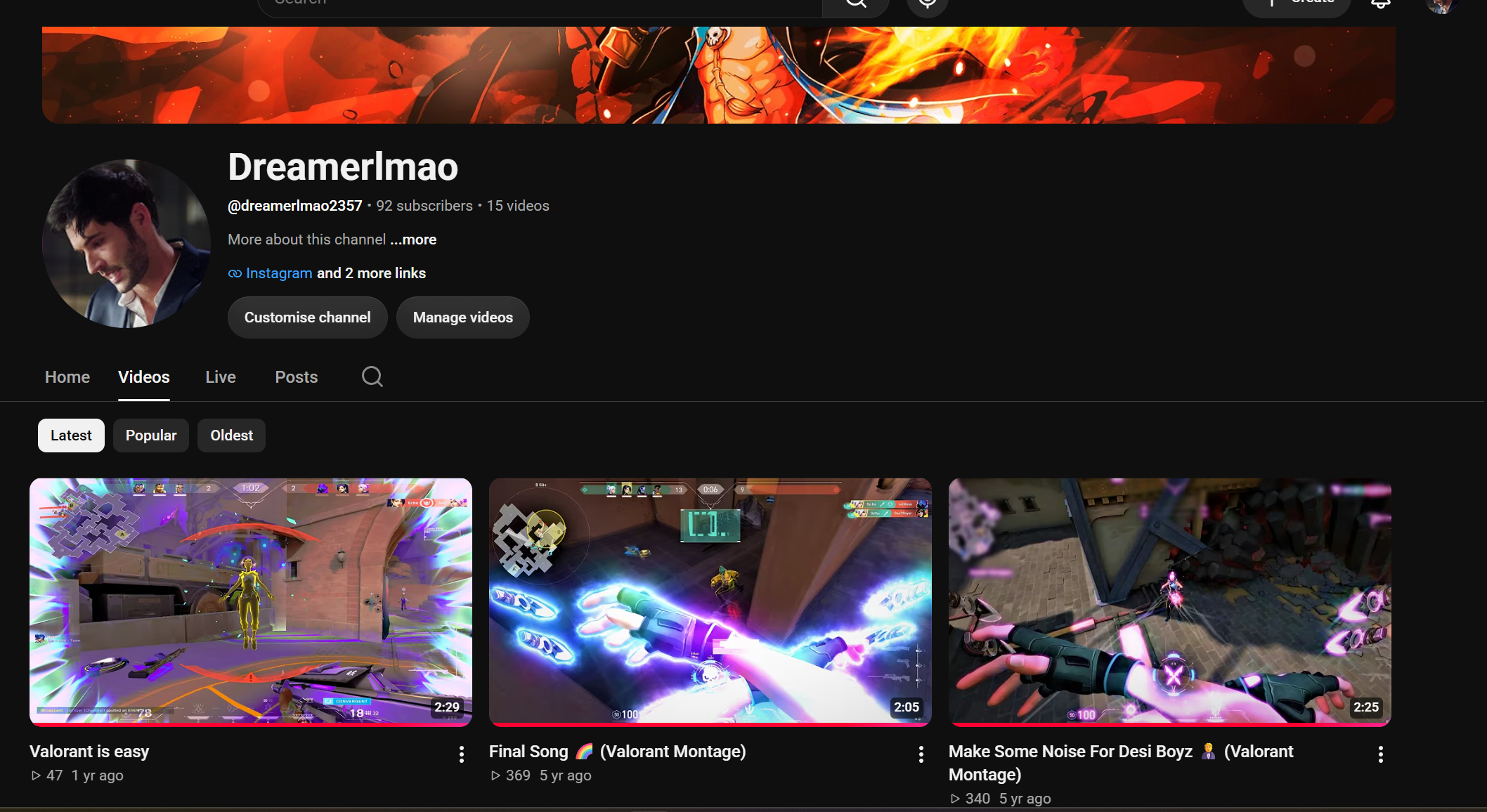This screenshot has height=812, width=1487.
Task: Click the 2:29 duration badge
Action: 447,707
